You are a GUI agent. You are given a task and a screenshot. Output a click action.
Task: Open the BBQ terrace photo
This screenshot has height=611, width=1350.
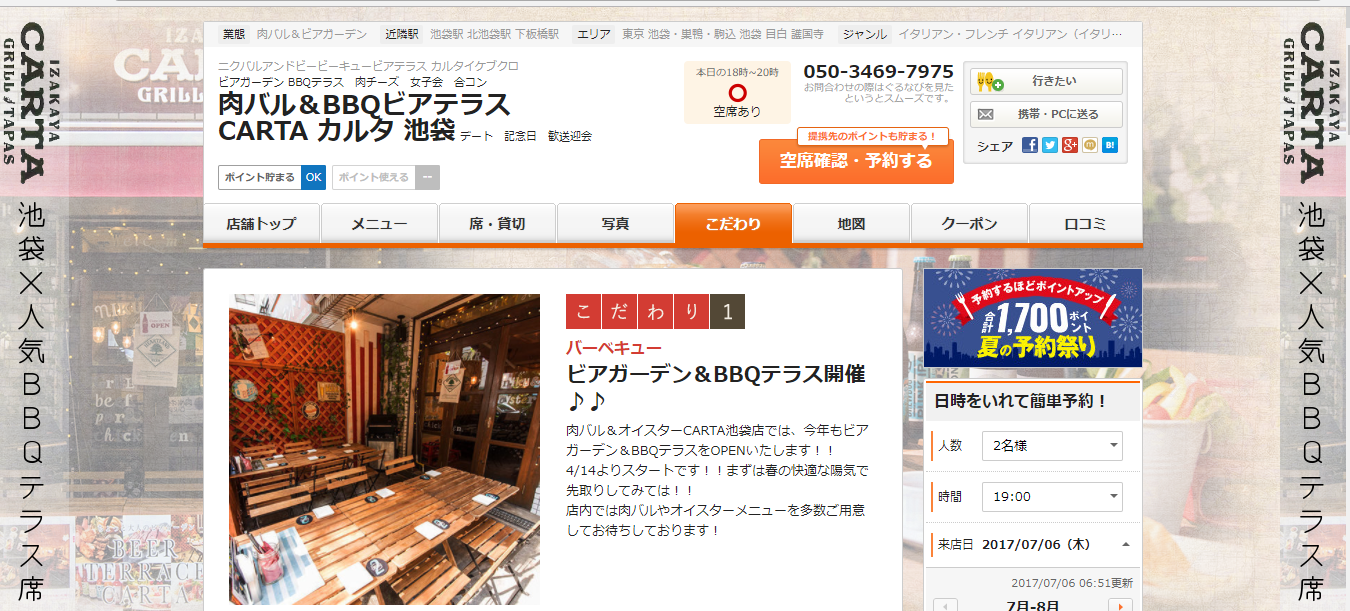(384, 449)
